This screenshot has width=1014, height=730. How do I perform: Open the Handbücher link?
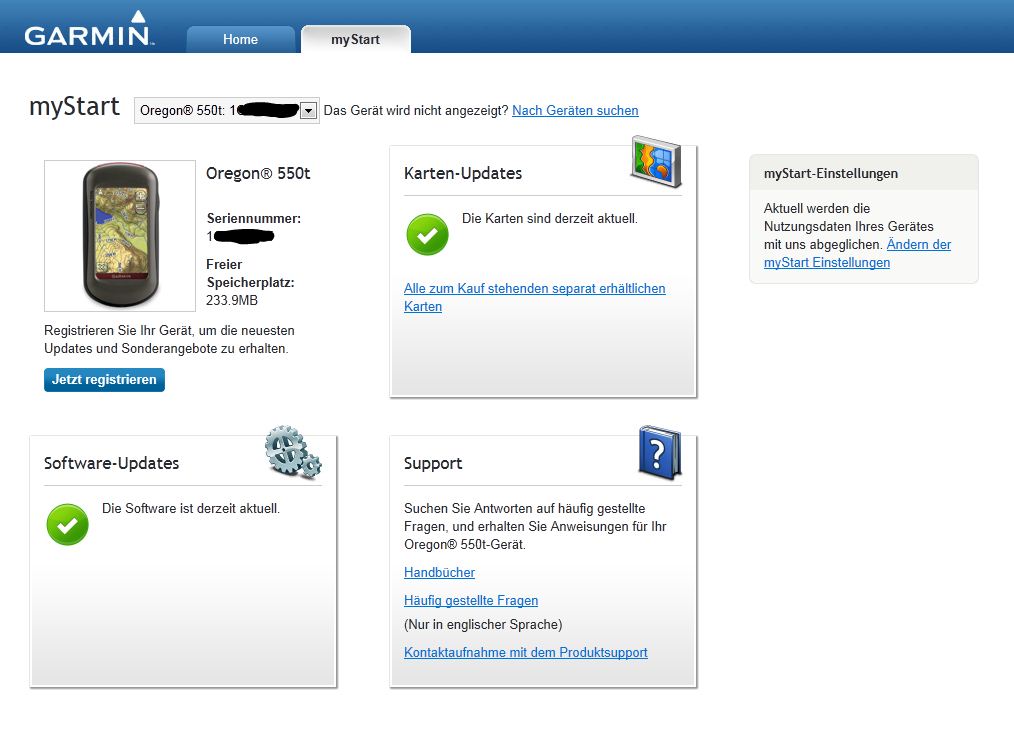pos(439,572)
